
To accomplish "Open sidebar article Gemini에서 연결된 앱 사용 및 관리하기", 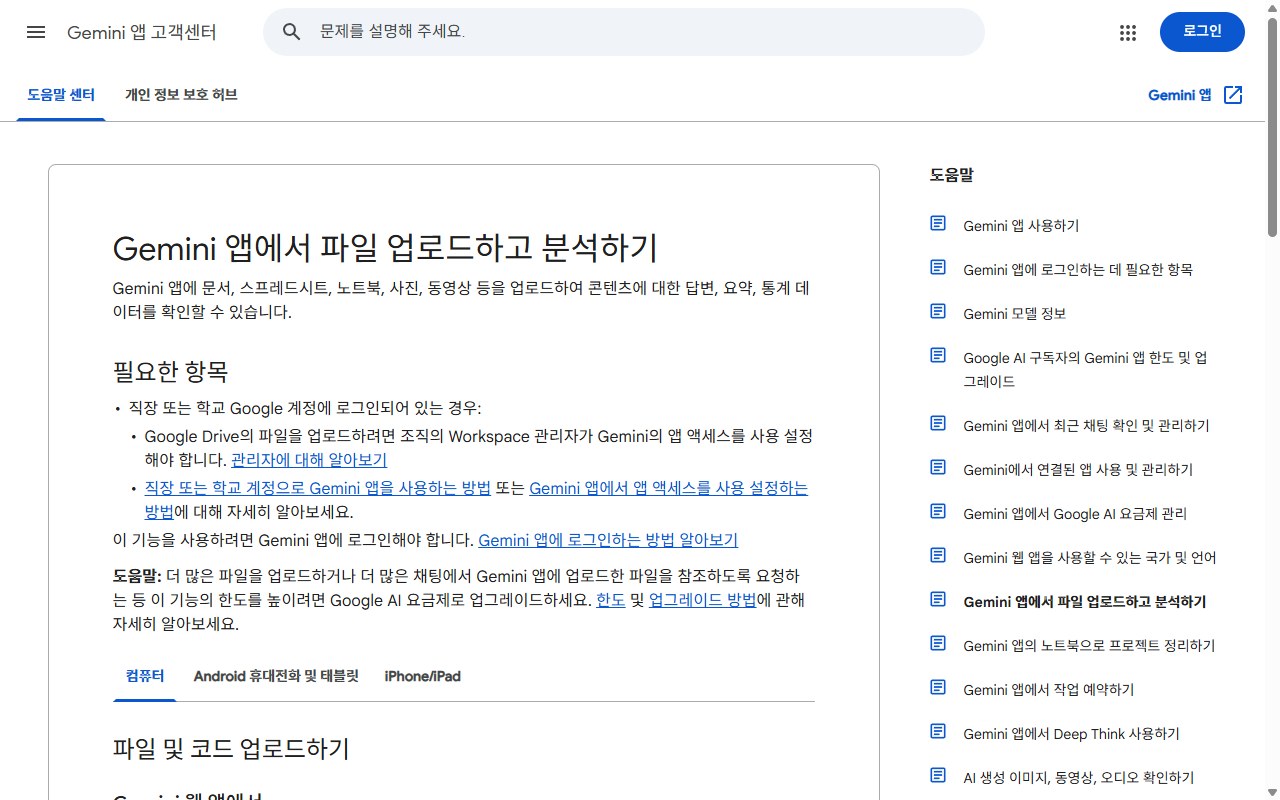I will [x=1078, y=469].
